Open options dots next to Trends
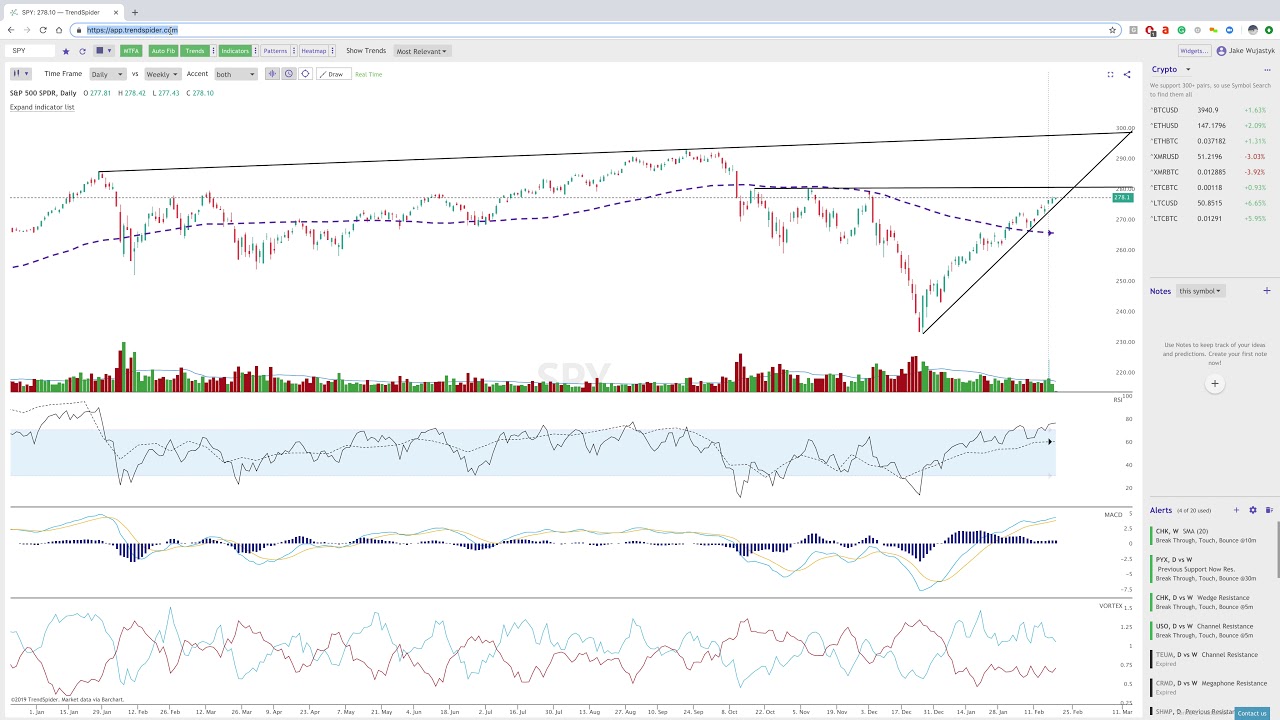Screen dimensions: 1280x720 coord(213,51)
